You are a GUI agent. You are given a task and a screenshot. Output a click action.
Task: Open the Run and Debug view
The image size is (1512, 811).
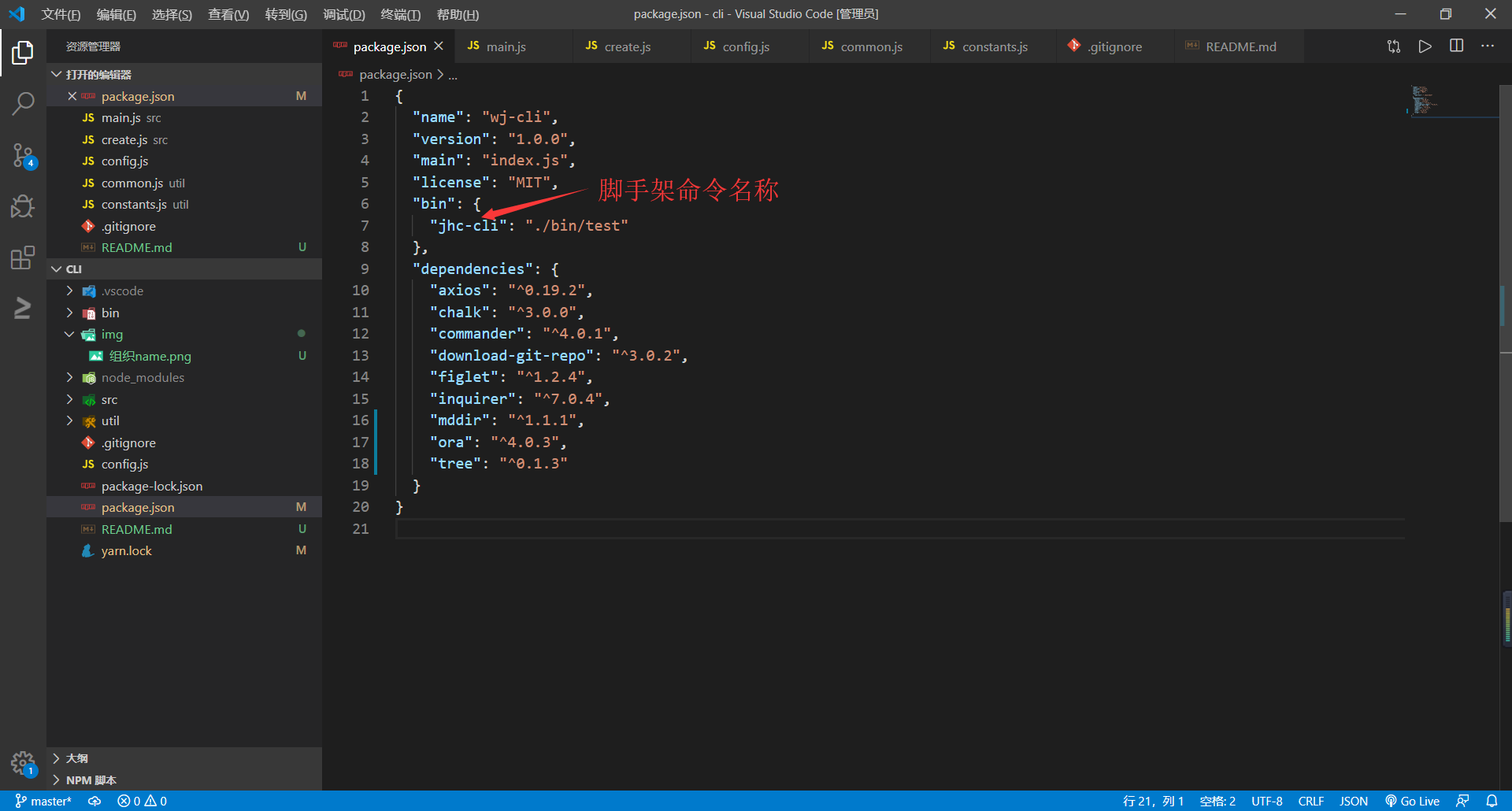pyautogui.click(x=23, y=206)
